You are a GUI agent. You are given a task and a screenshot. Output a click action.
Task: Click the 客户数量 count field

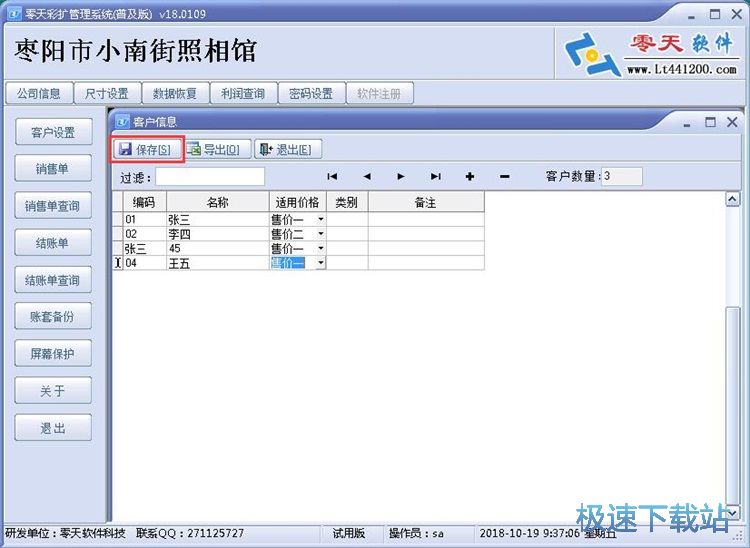pyautogui.click(x=622, y=176)
